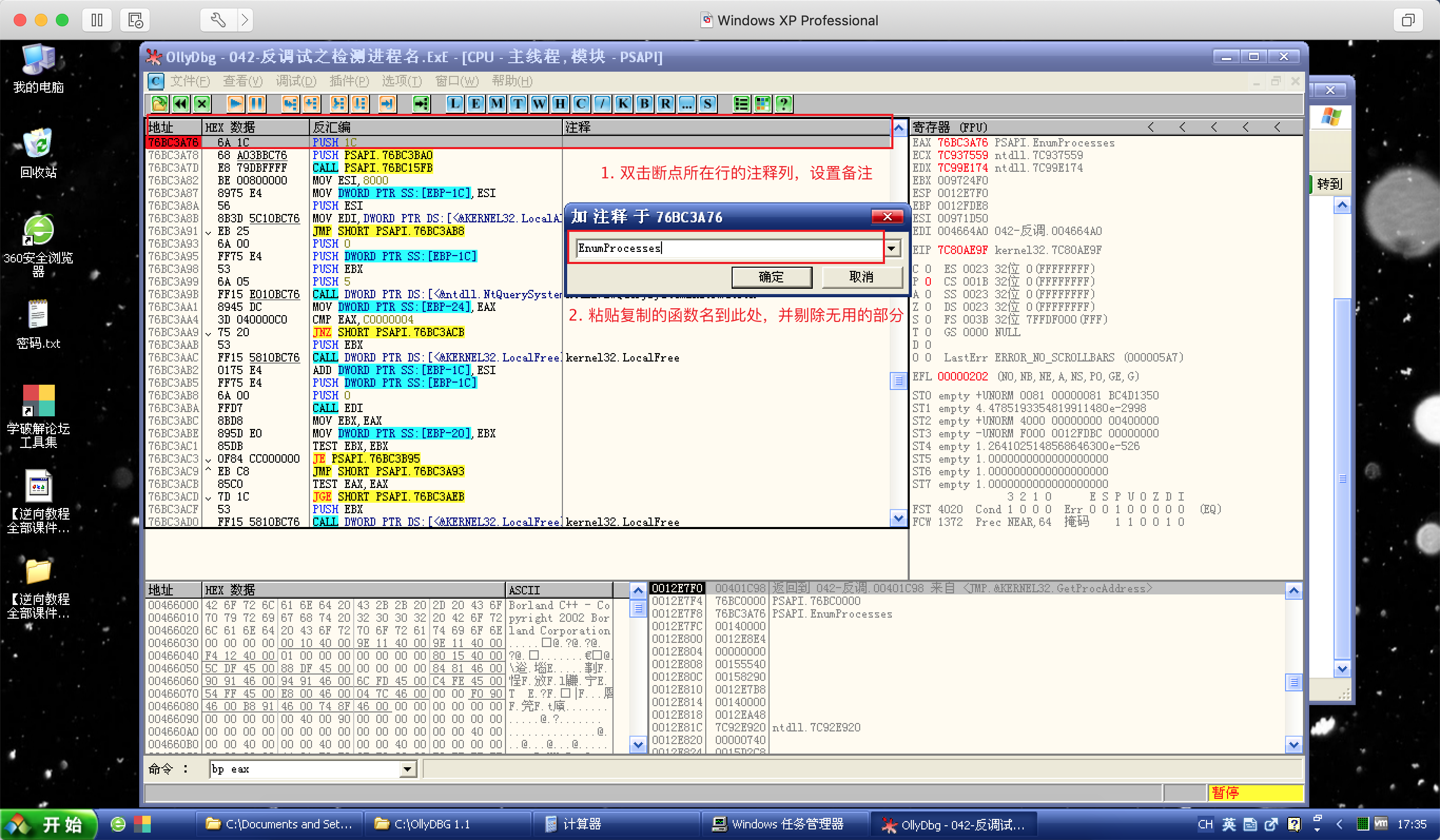The width and height of the screenshot is (1440, 840).
Task: Open the Log window L icon
Action: pyautogui.click(x=454, y=103)
